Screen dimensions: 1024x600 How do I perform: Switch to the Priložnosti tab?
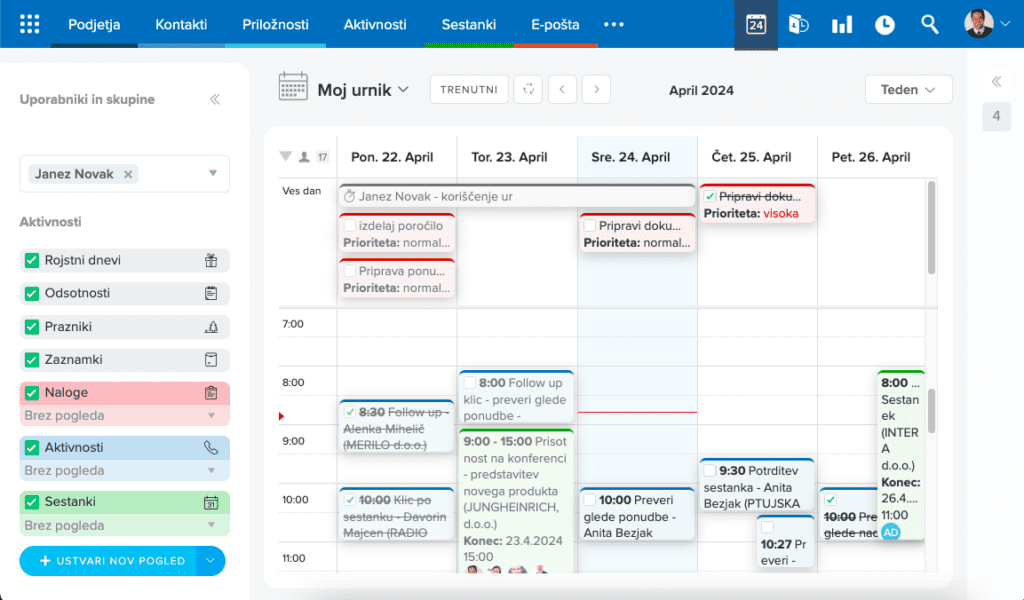tap(275, 24)
